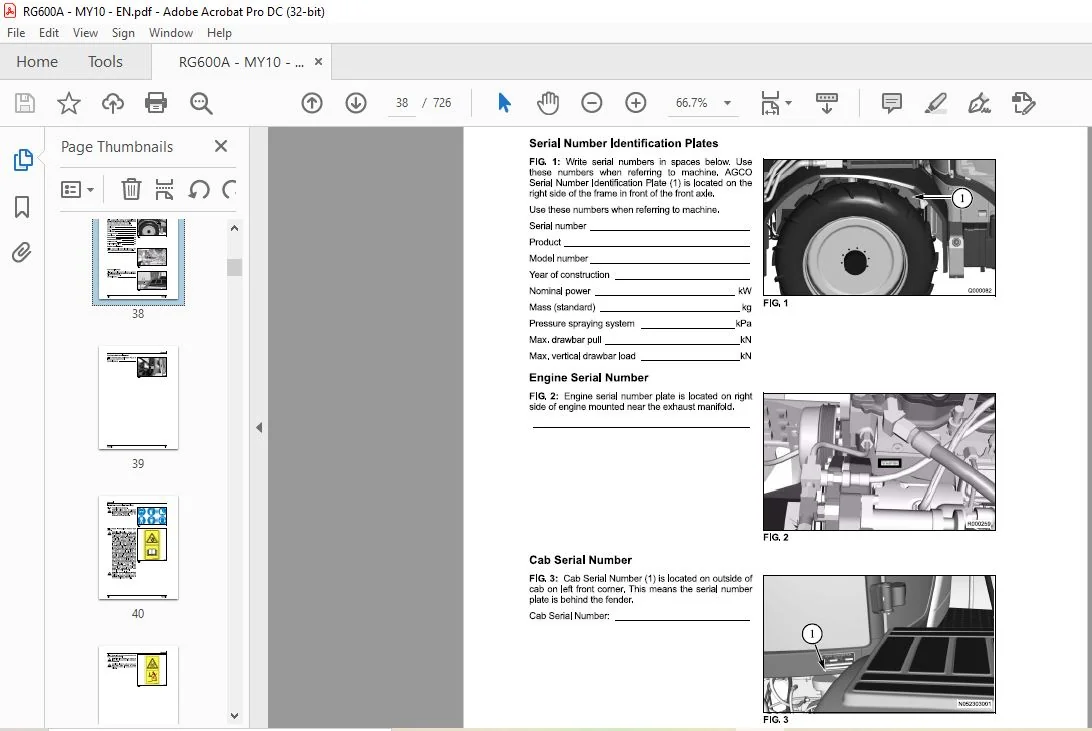The image size is (1092, 731).
Task: Open the Window menu
Action: (171, 33)
